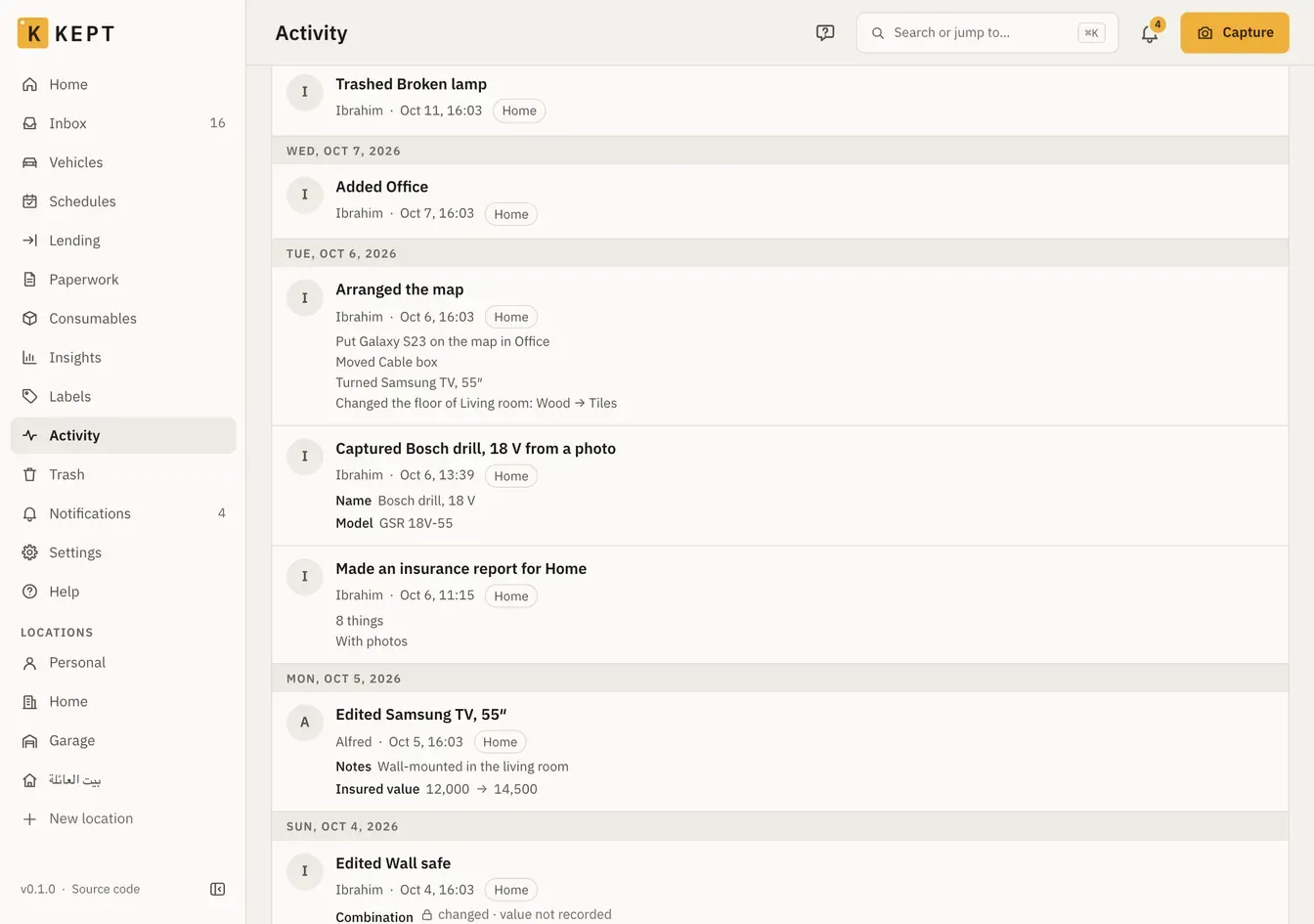The width and height of the screenshot is (1314, 924).
Task: Click the plus icon for New location
Action: point(30,819)
